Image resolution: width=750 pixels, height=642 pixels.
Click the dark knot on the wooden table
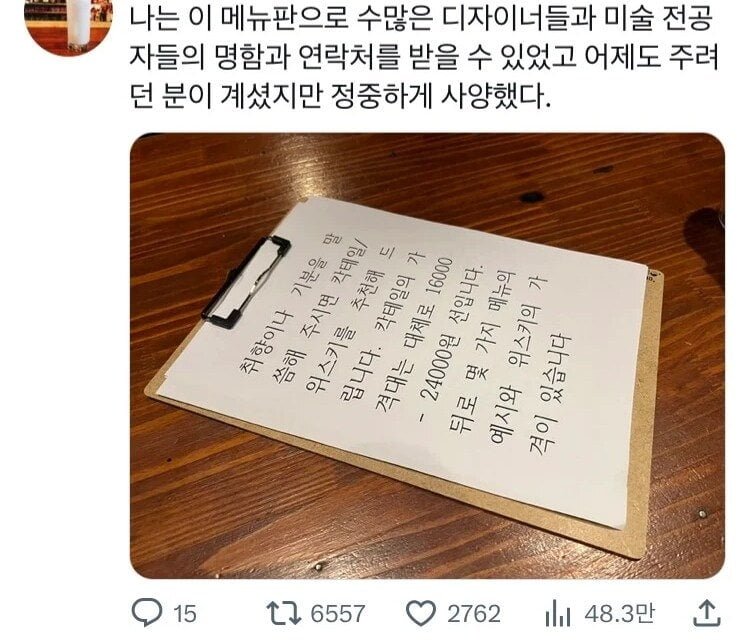point(531,197)
